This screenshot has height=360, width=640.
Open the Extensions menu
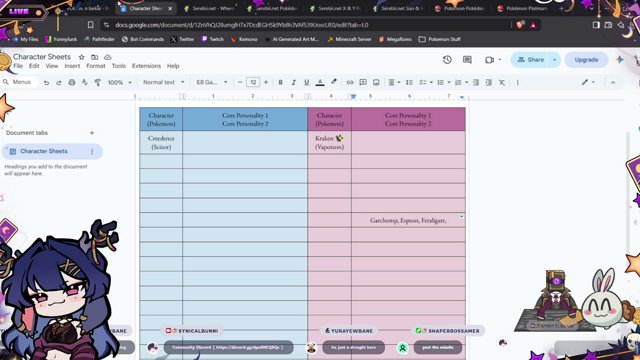click(x=147, y=66)
